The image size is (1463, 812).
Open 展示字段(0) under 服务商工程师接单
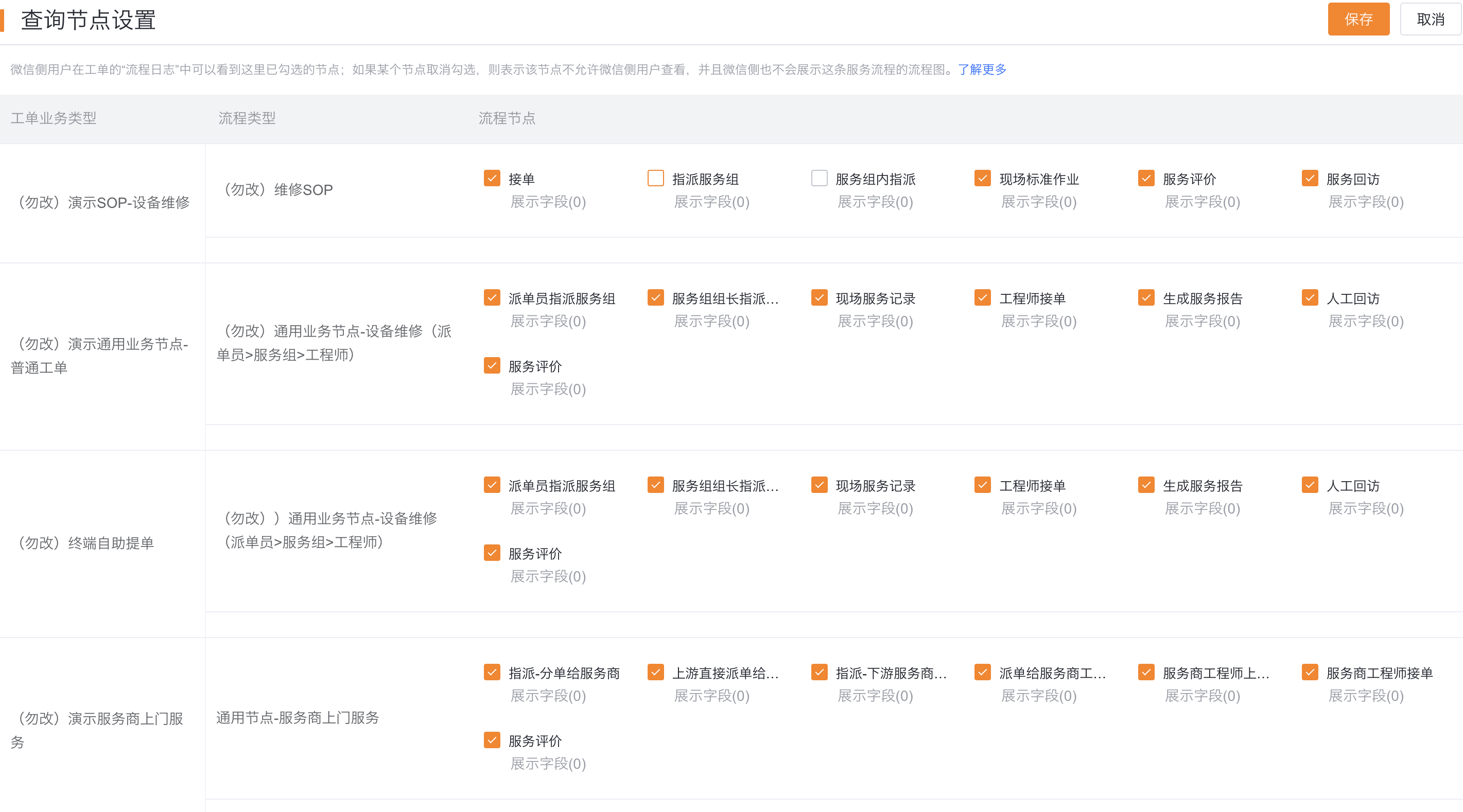[1366, 696]
